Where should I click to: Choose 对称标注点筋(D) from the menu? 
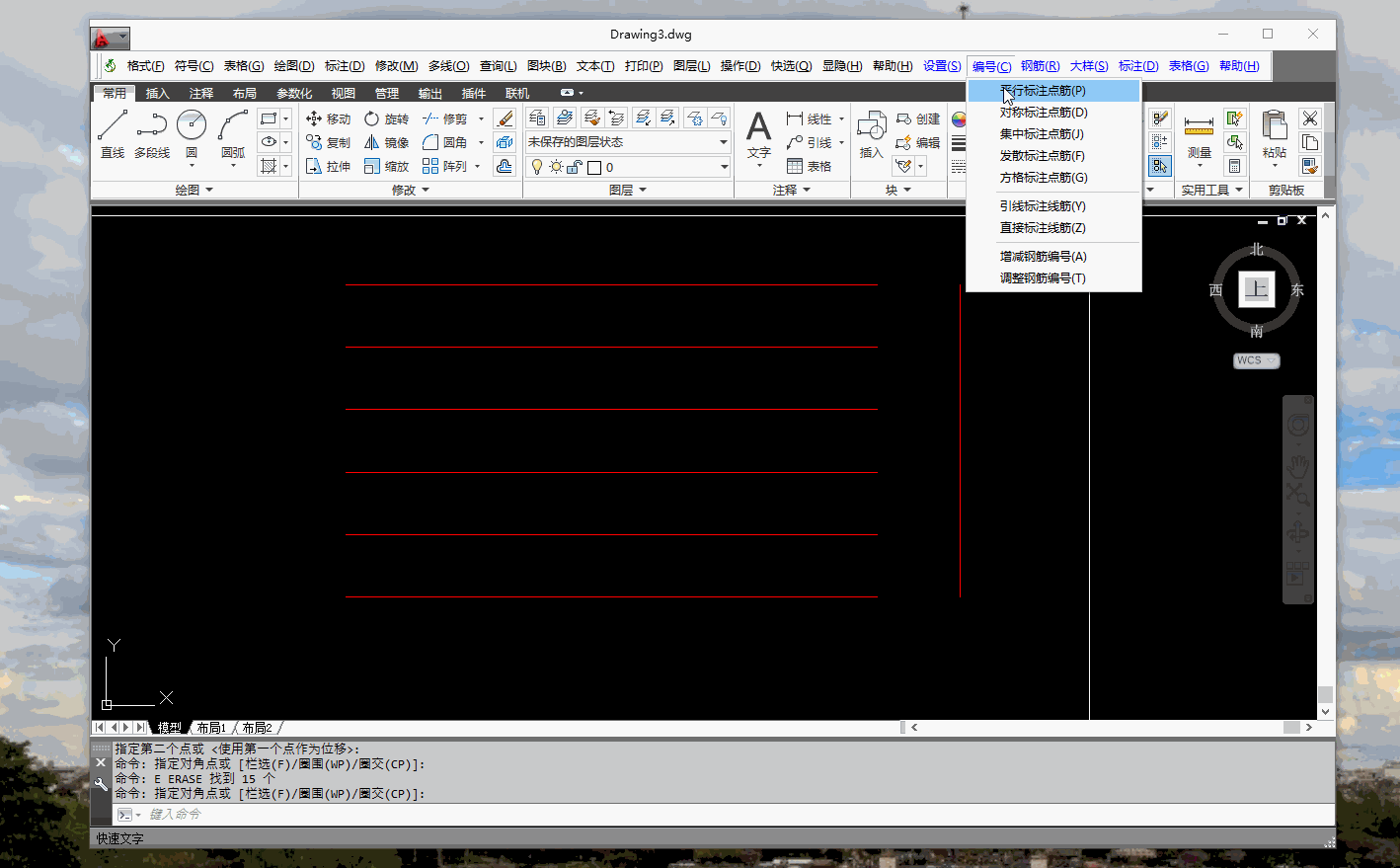1053,113
